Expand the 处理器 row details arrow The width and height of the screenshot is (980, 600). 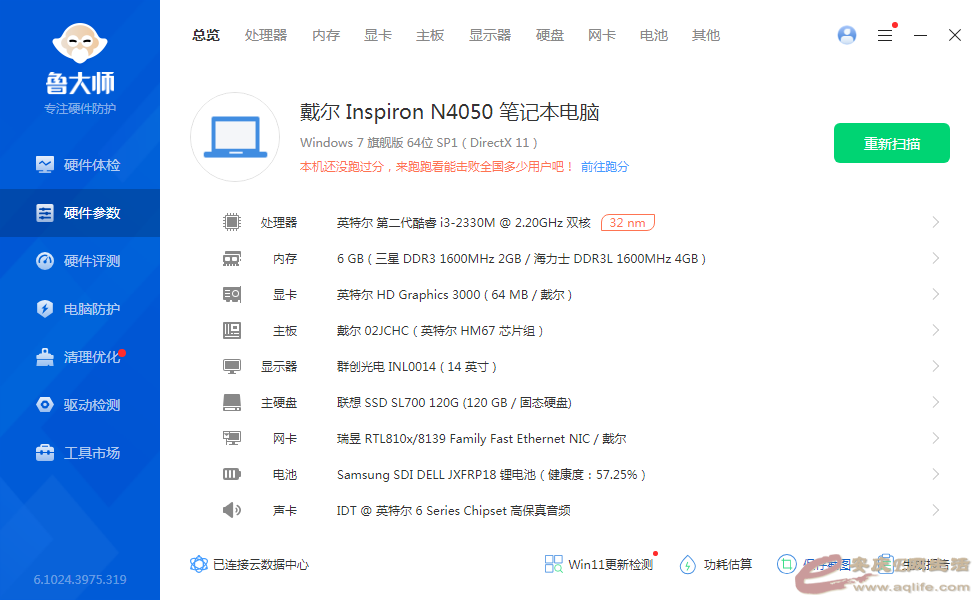tap(935, 222)
